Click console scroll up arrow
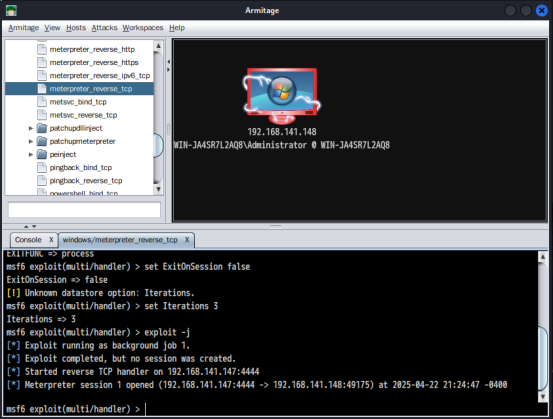The height and width of the screenshot is (419, 553). 543,257
